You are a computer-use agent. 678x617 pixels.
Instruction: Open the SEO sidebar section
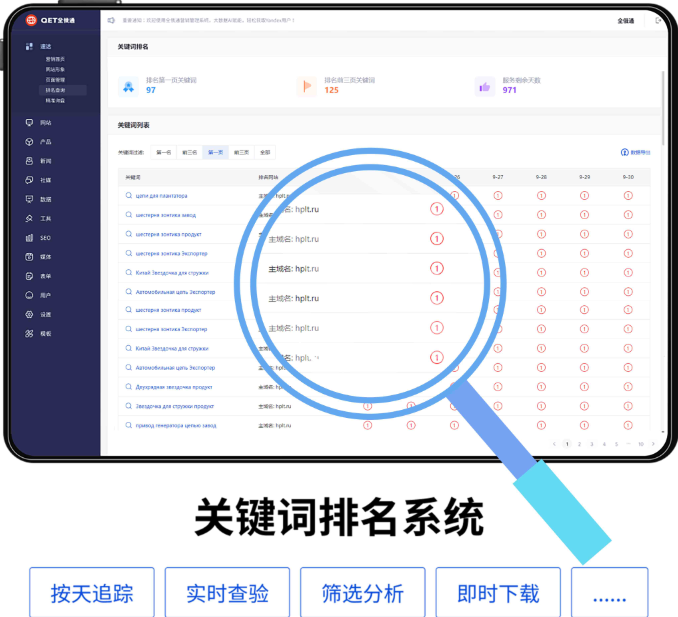[45, 238]
